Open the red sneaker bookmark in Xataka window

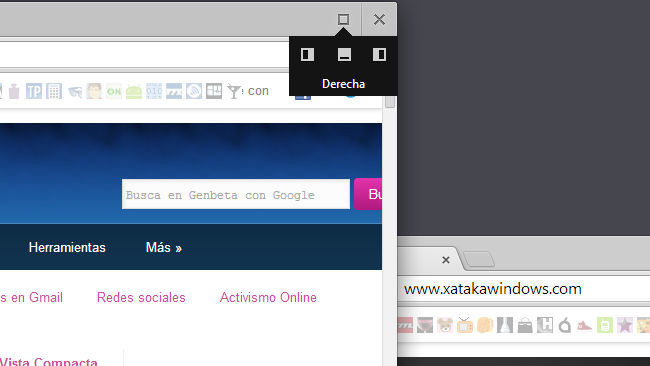point(585,326)
